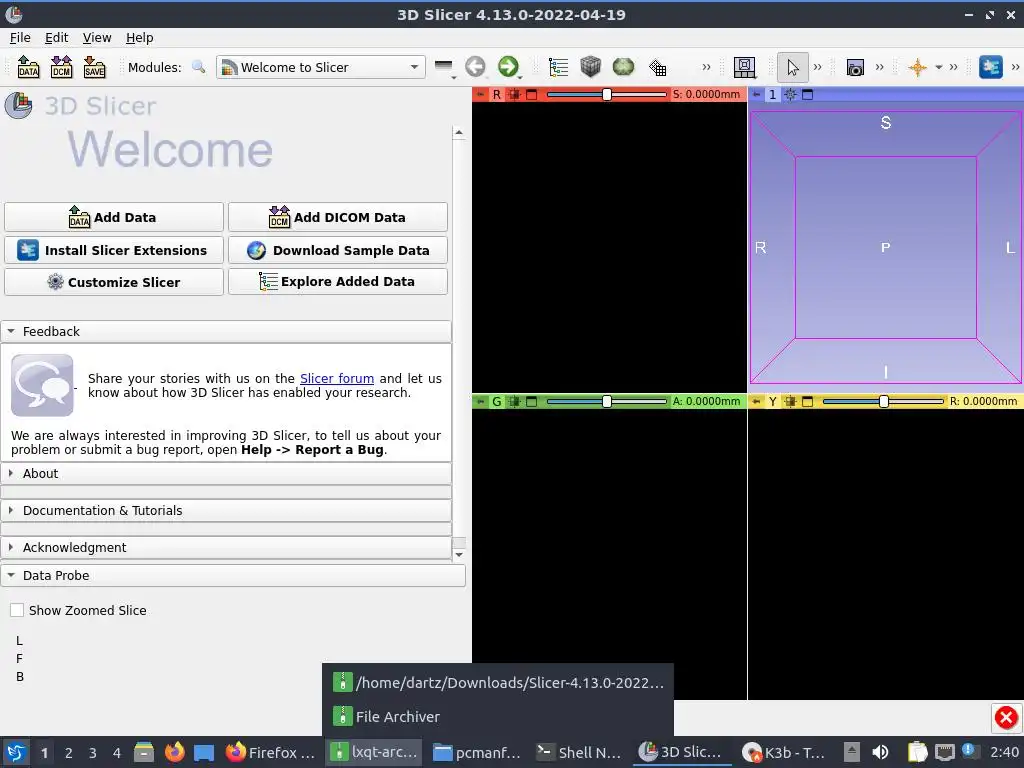Click Install Slicer Extensions button

[114, 250]
